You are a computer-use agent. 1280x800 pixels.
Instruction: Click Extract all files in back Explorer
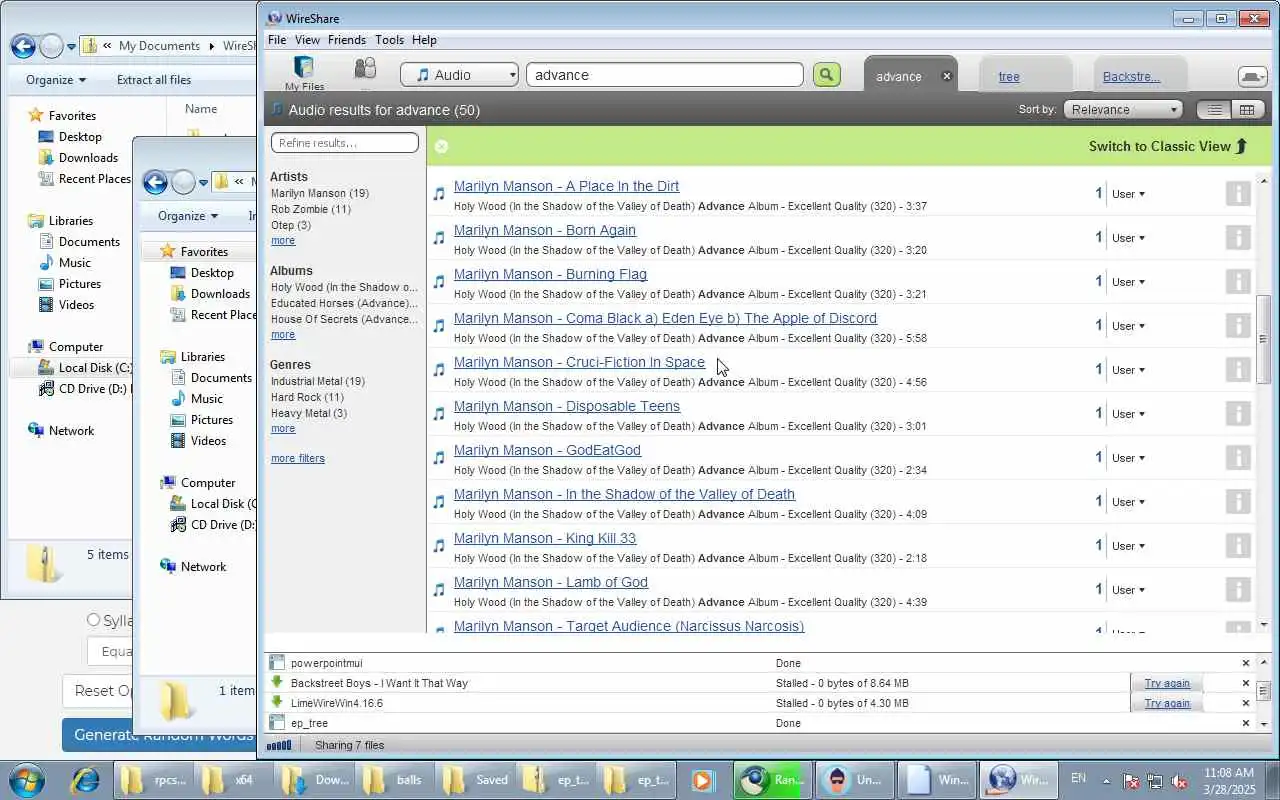tap(154, 80)
